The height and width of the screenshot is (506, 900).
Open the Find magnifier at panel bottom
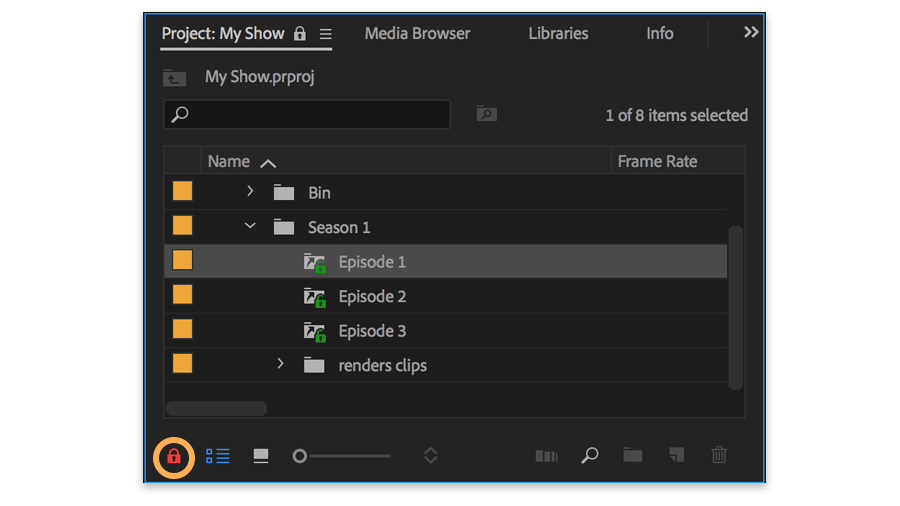(x=590, y=456)
